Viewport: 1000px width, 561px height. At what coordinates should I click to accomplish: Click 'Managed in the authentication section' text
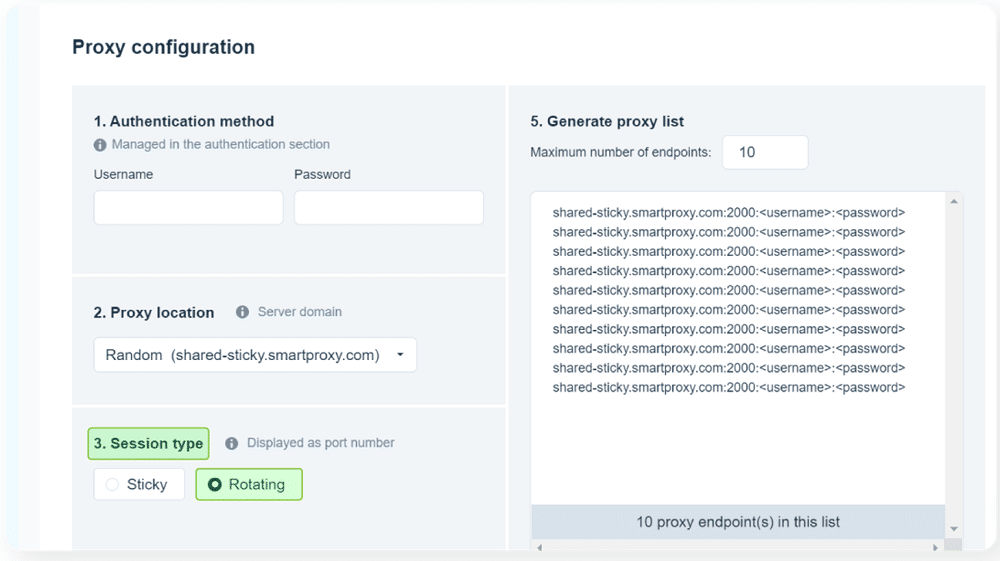point(221,145)
